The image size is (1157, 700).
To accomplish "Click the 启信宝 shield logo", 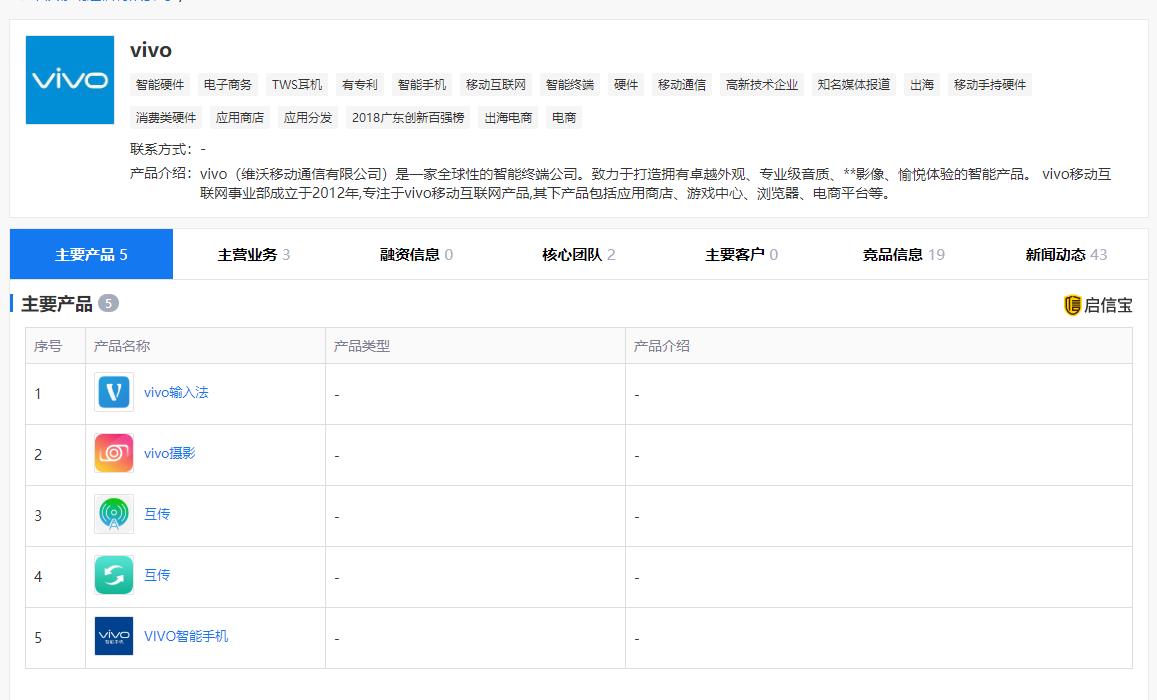I will 1072,306.
